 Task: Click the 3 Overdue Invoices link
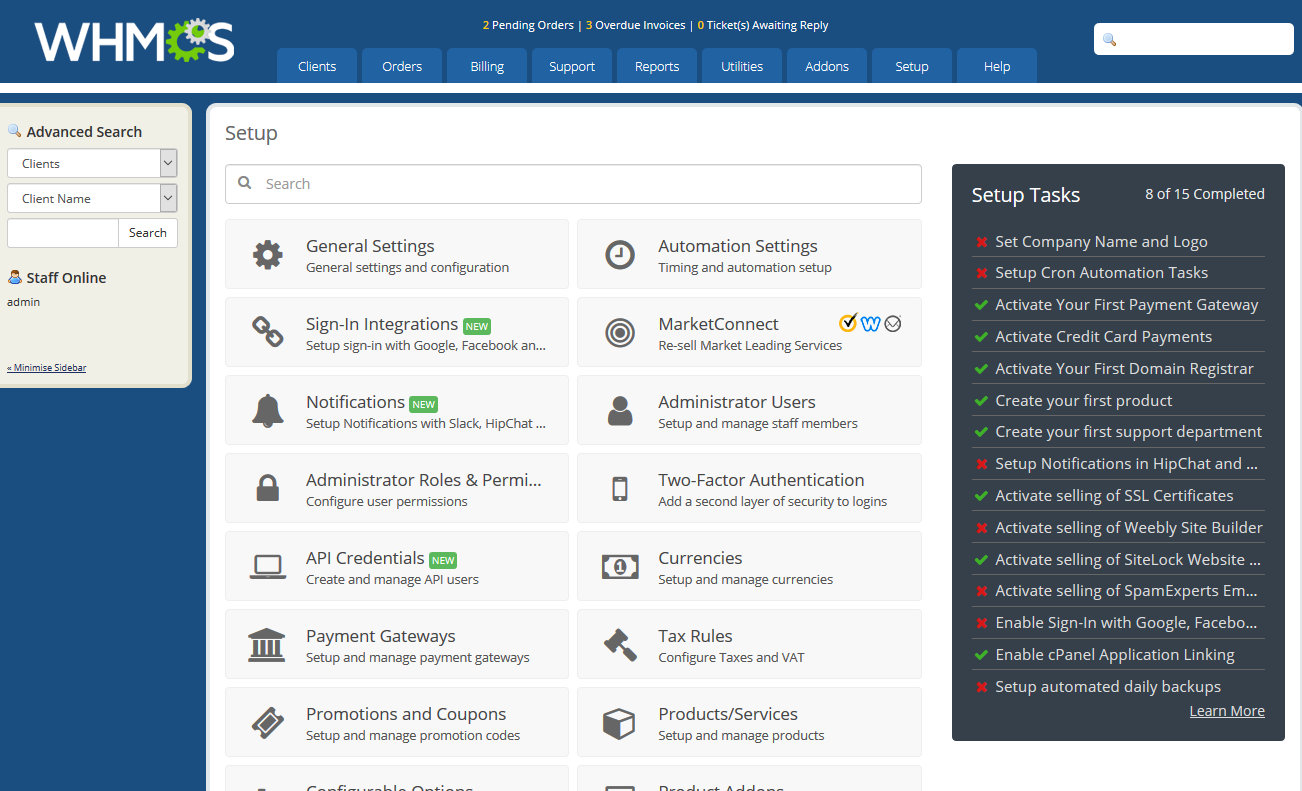636,25
